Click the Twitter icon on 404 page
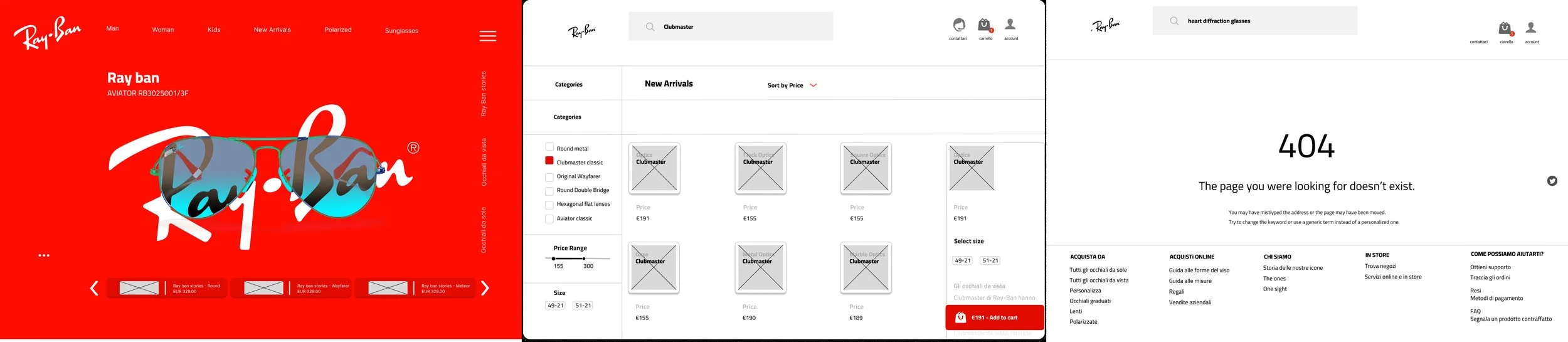 [1552, 181]
